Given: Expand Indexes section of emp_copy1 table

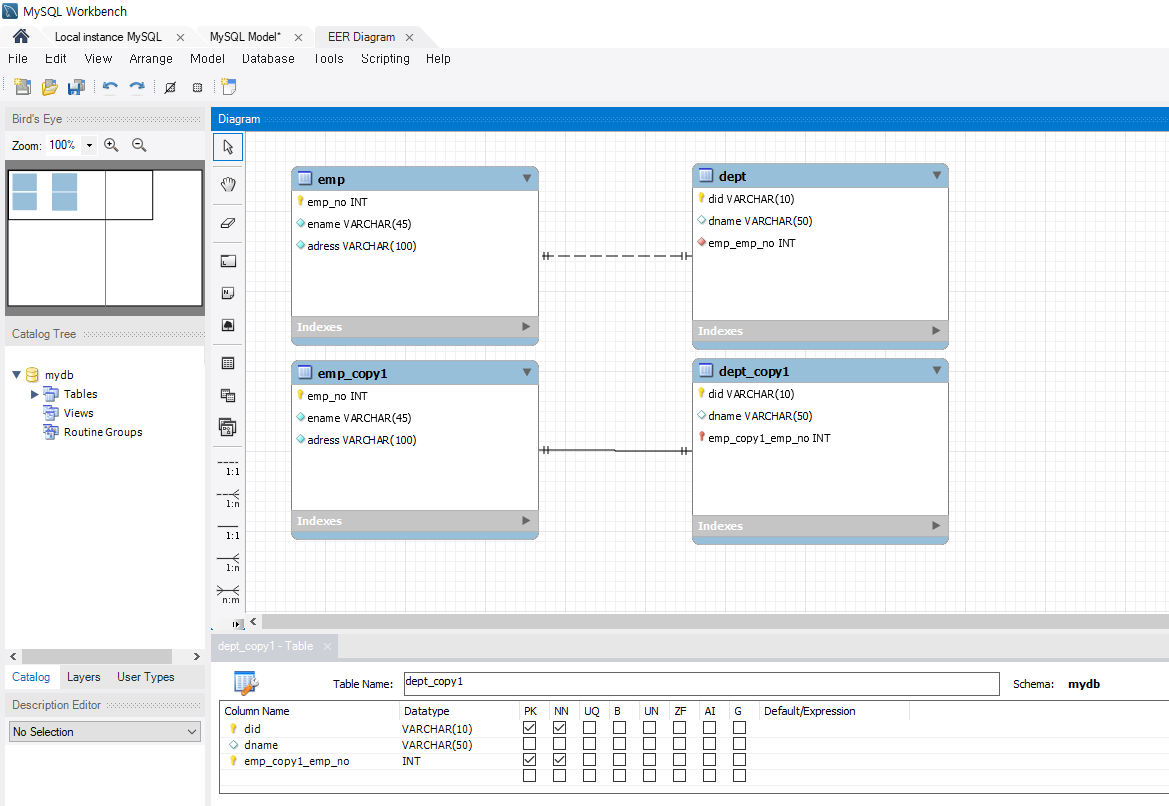Looking at the screenshot, I should (526, 520).
